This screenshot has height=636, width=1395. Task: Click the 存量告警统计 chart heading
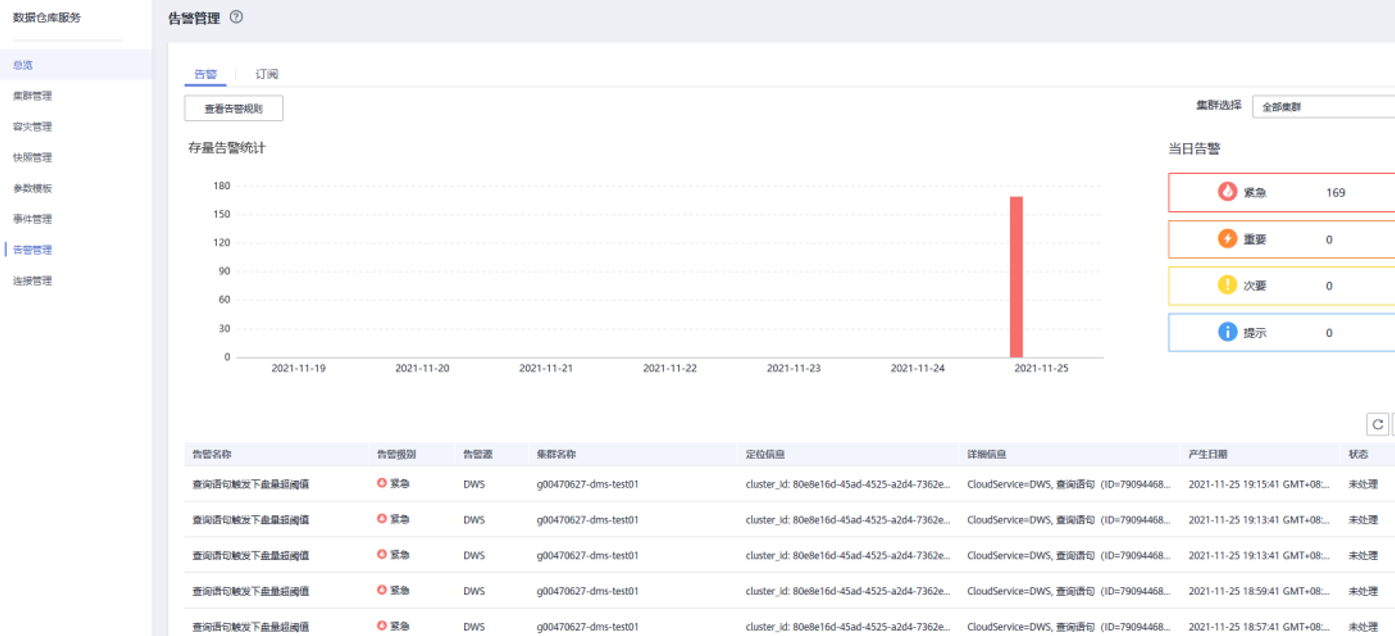(227, 148)
